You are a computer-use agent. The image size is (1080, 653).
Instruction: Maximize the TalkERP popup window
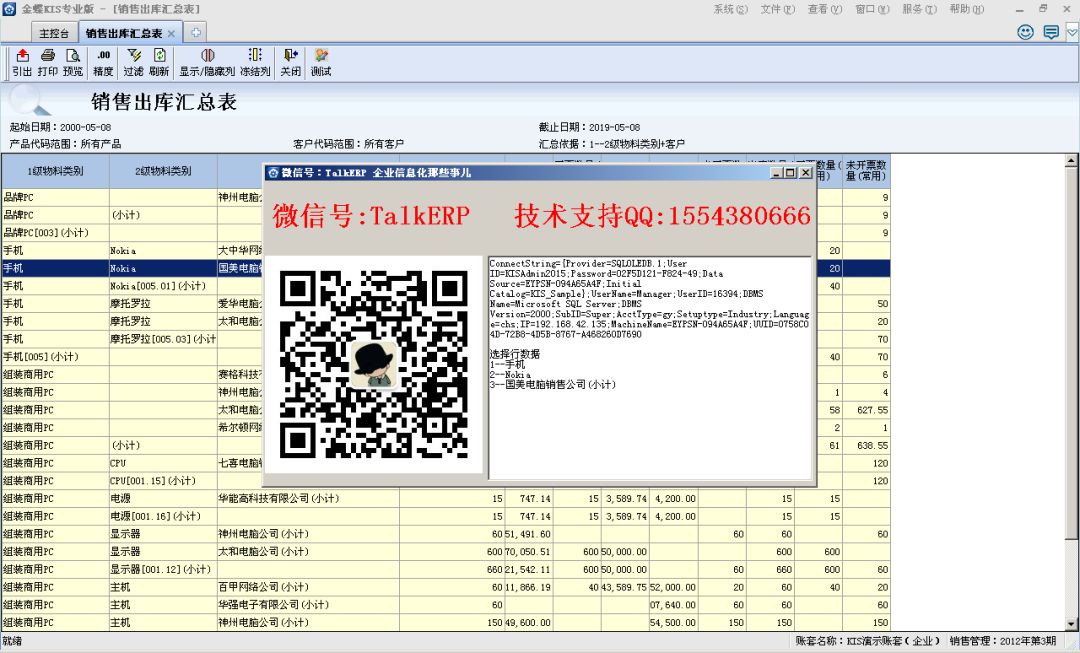click(790, 173)
